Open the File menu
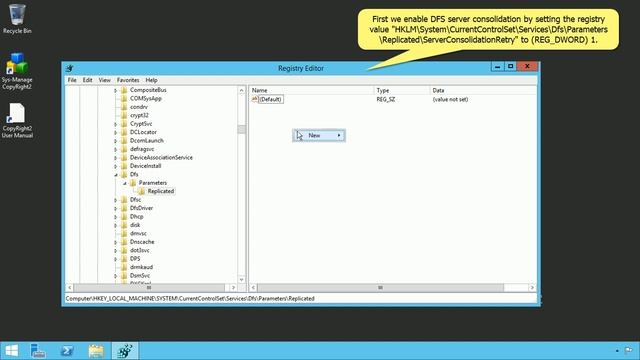640x360 pixels. tap(72, 80)
